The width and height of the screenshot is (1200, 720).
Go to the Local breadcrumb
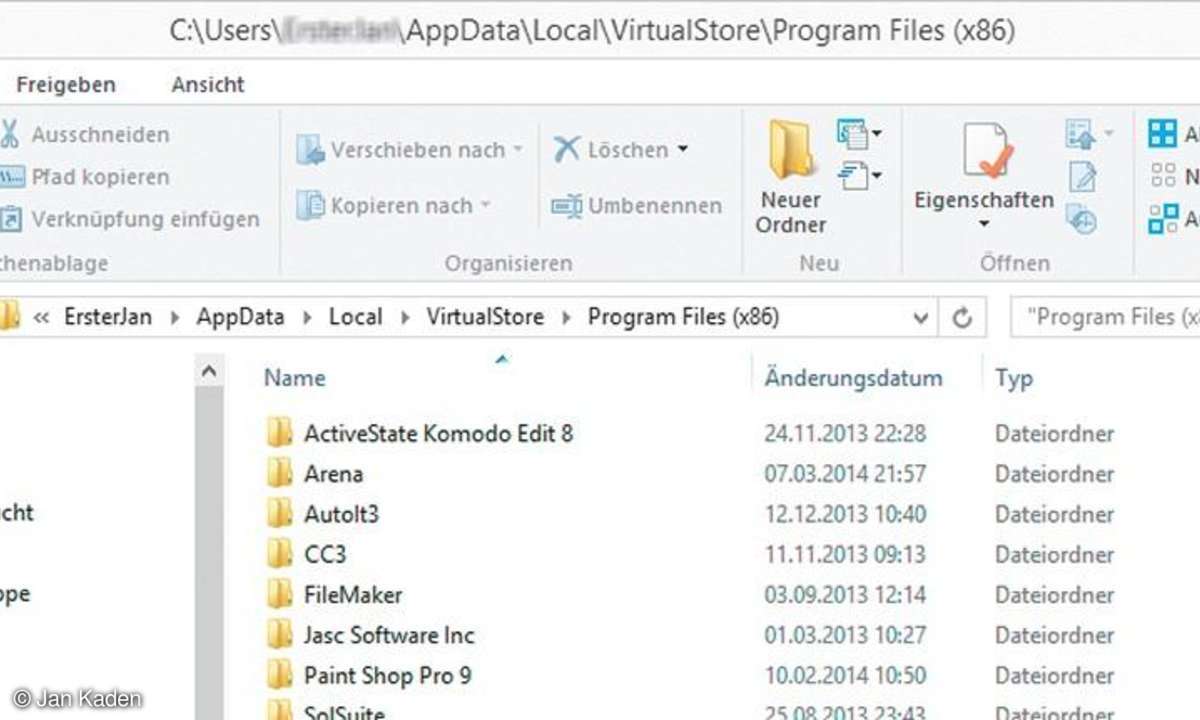355,318
